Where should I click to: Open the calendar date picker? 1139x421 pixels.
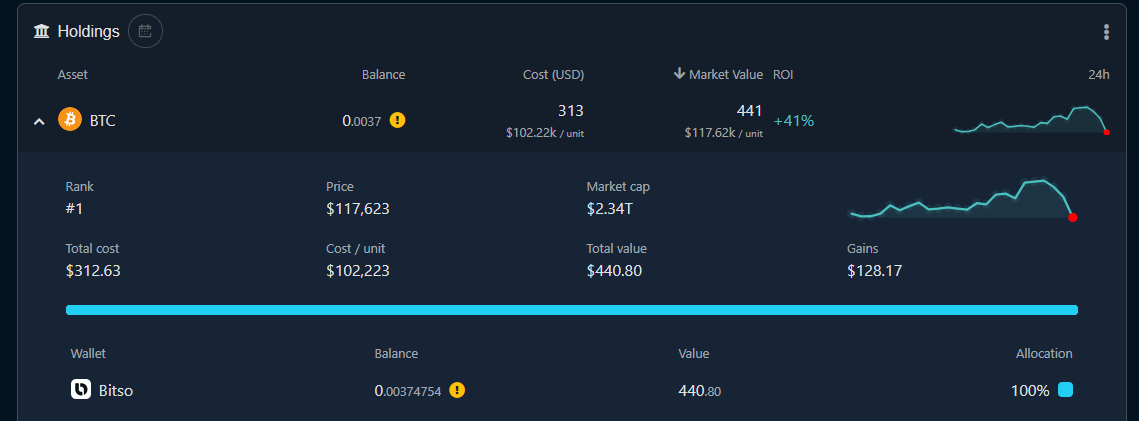(x=145, y=31)
